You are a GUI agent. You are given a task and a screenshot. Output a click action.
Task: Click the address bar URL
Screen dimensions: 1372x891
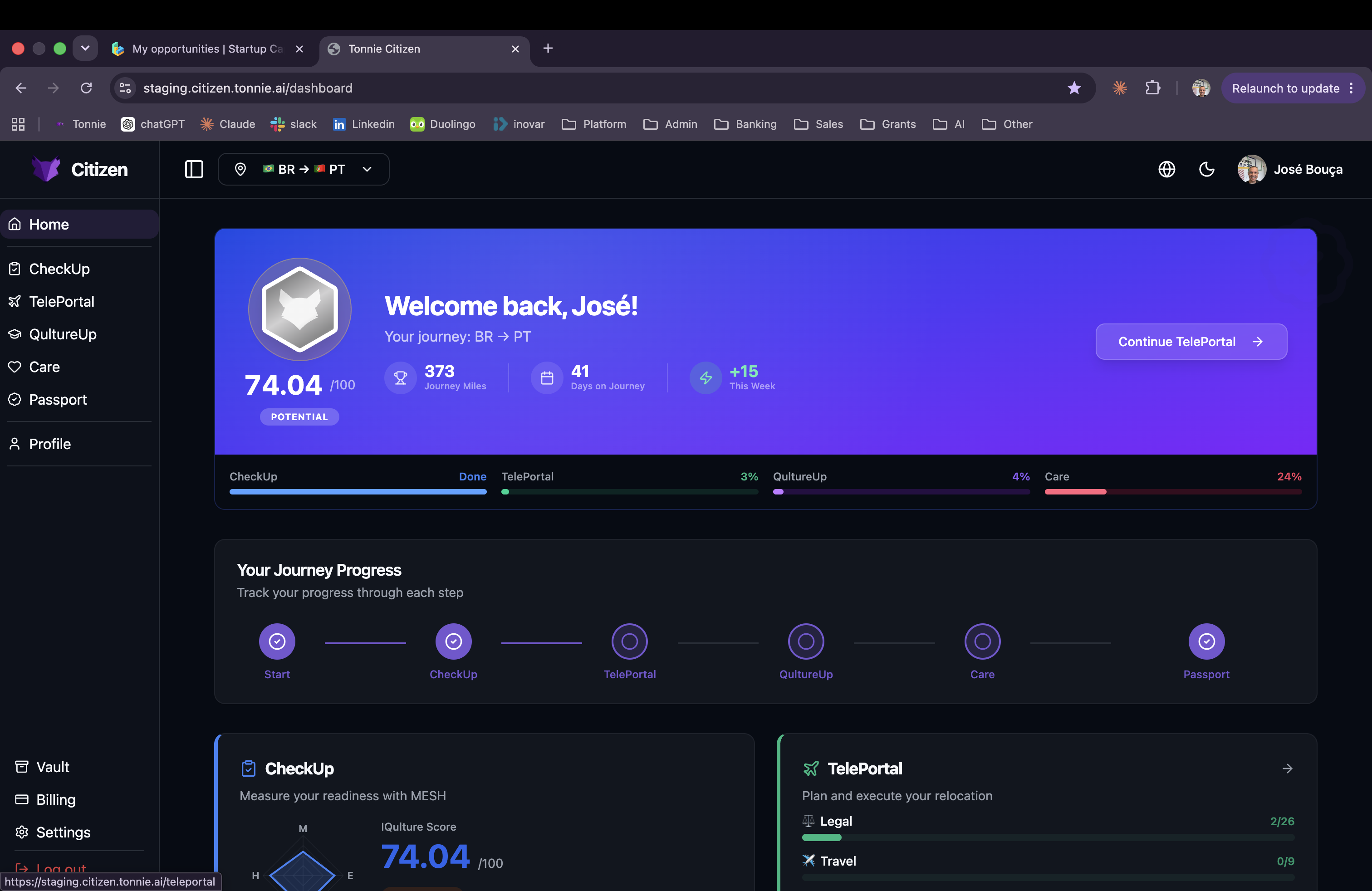click(248, 88)
